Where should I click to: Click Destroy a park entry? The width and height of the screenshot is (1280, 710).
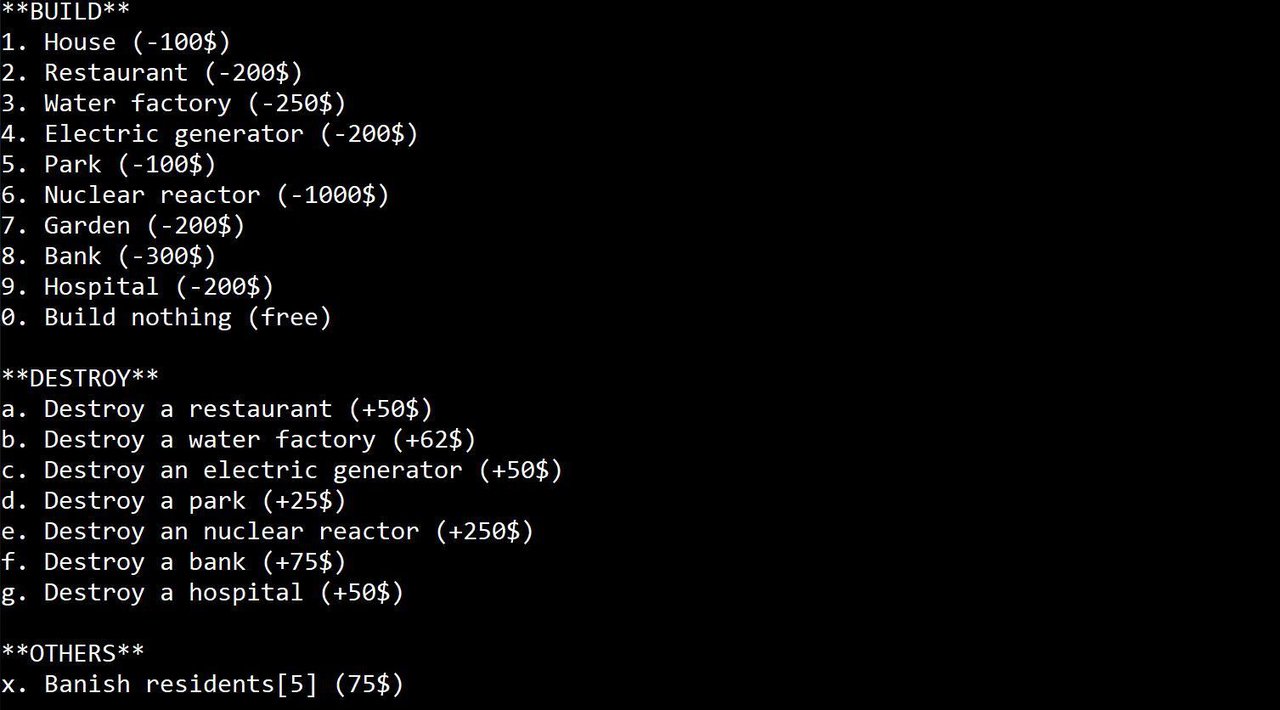174,501
